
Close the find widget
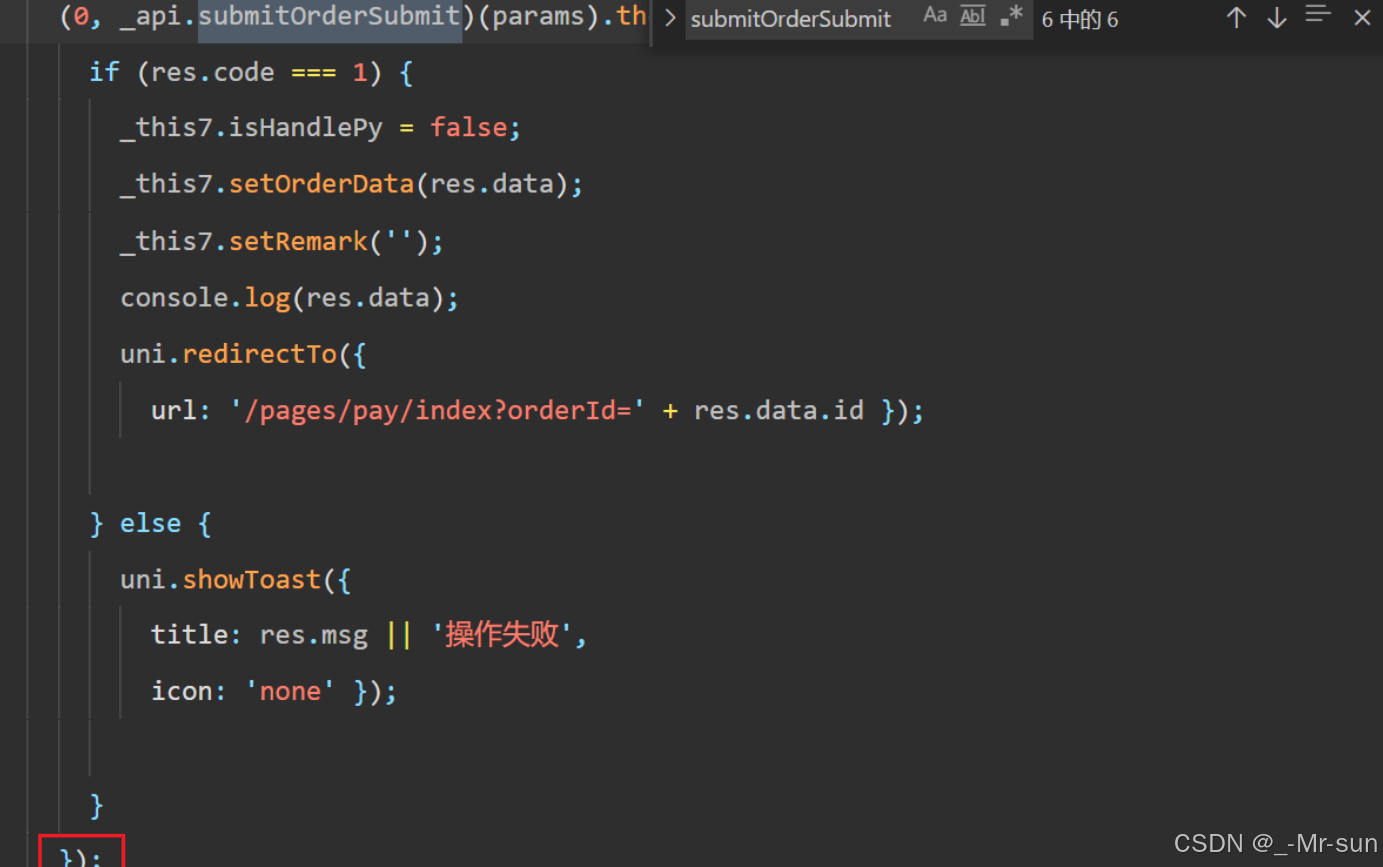pos(1362,18)
